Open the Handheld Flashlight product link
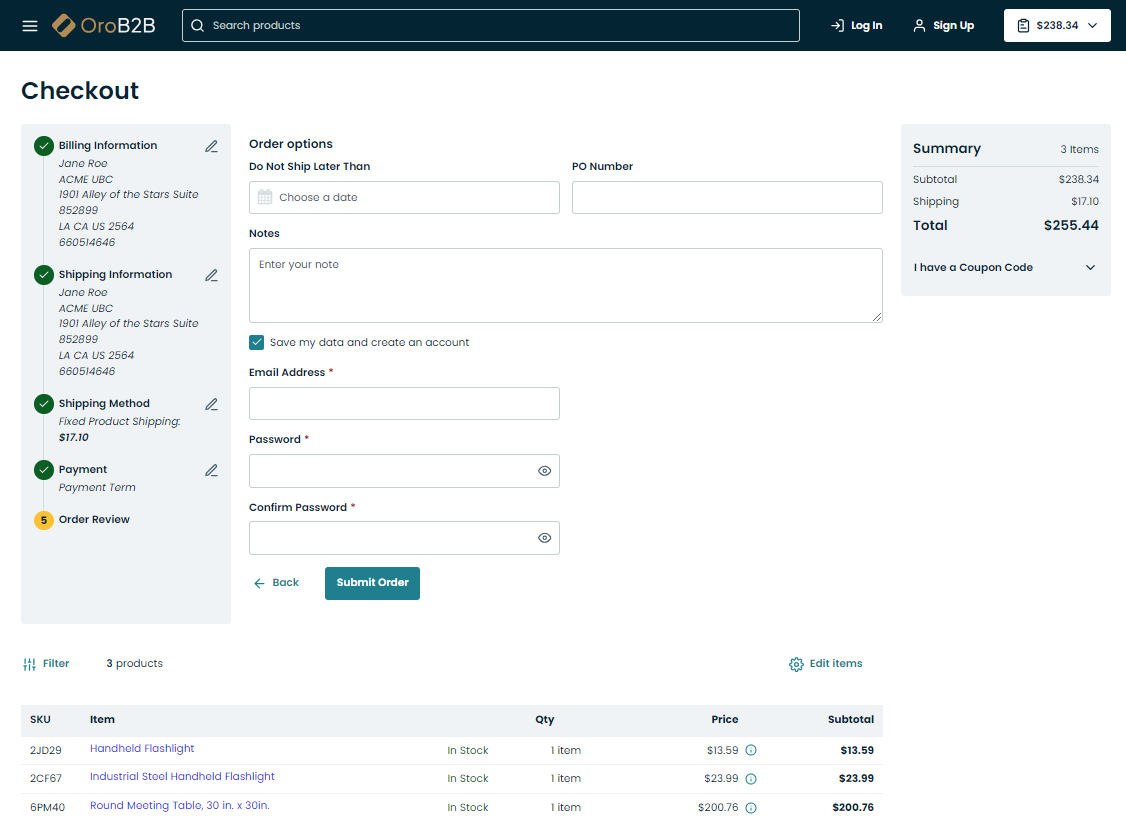Viewport: 1126px width, 818px height. point(142,749)
